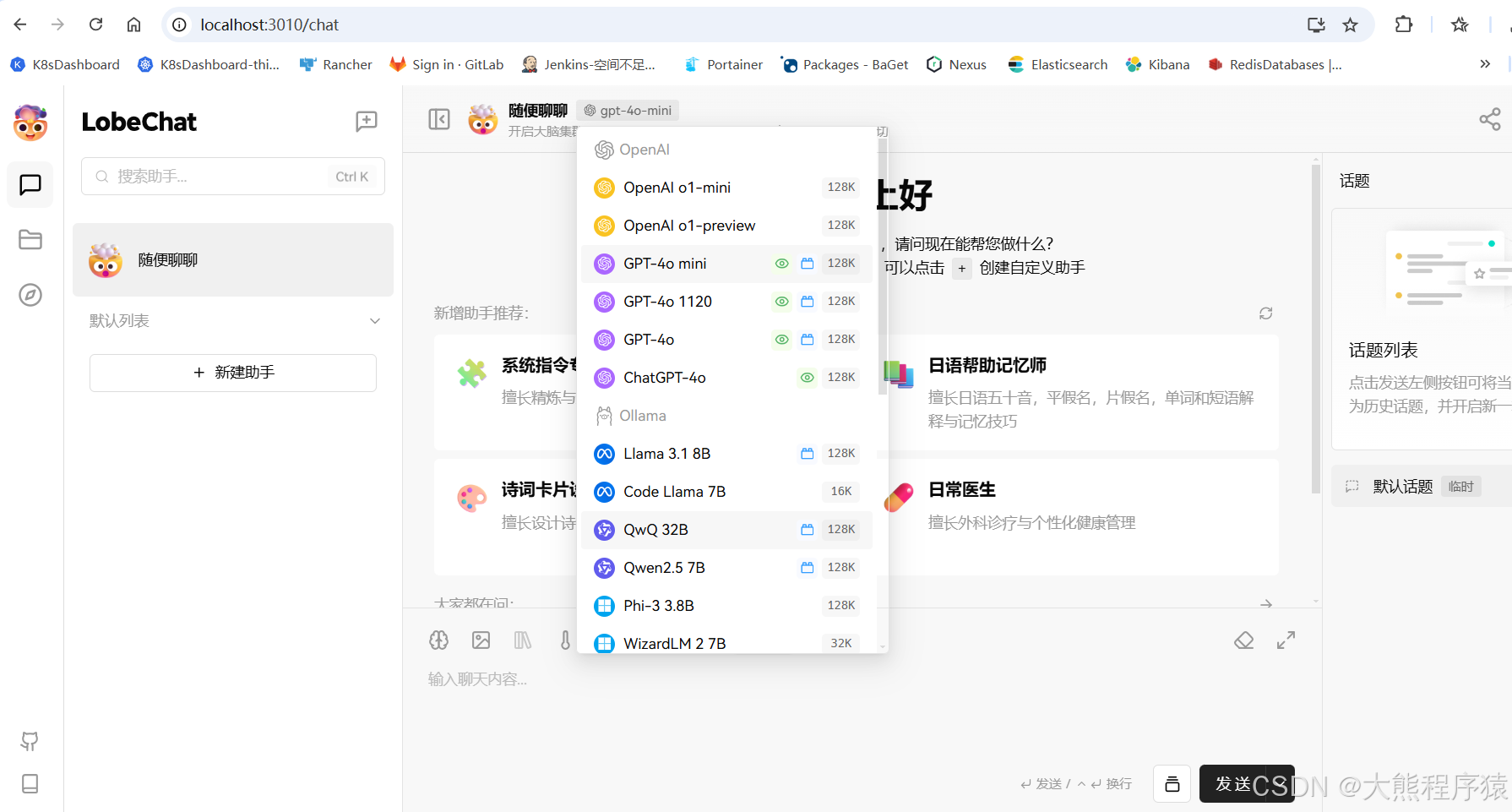Click the chat area vertical scrollbar
The height and width of the screenshot is (812, 1512).
pyautogui.click(x=1315, y=330)
